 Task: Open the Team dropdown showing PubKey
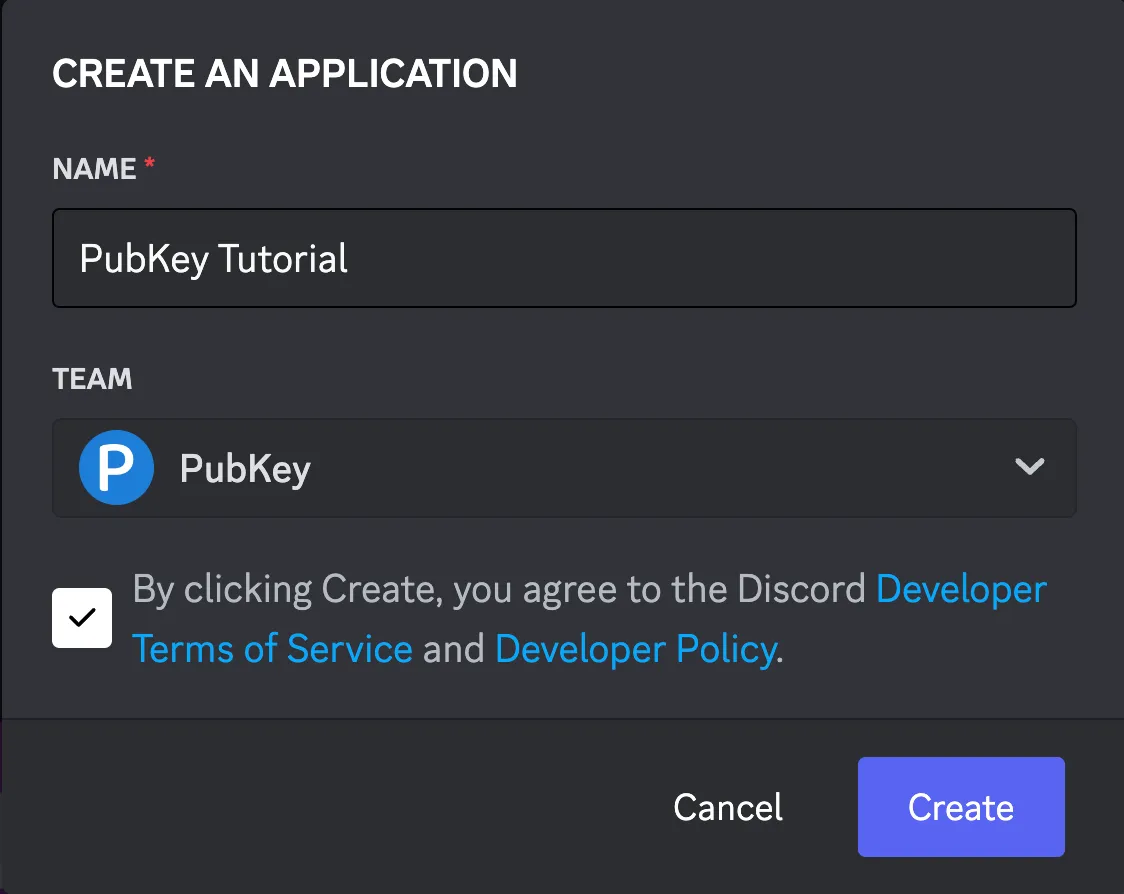point(564,468)
